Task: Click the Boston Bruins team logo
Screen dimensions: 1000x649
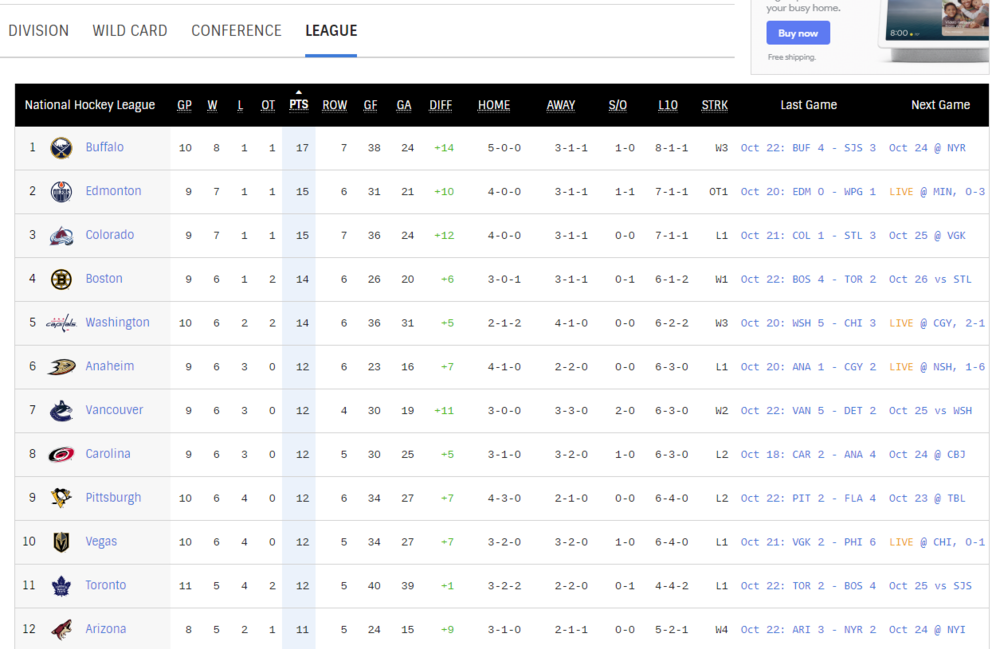Action: coord(61,279)
